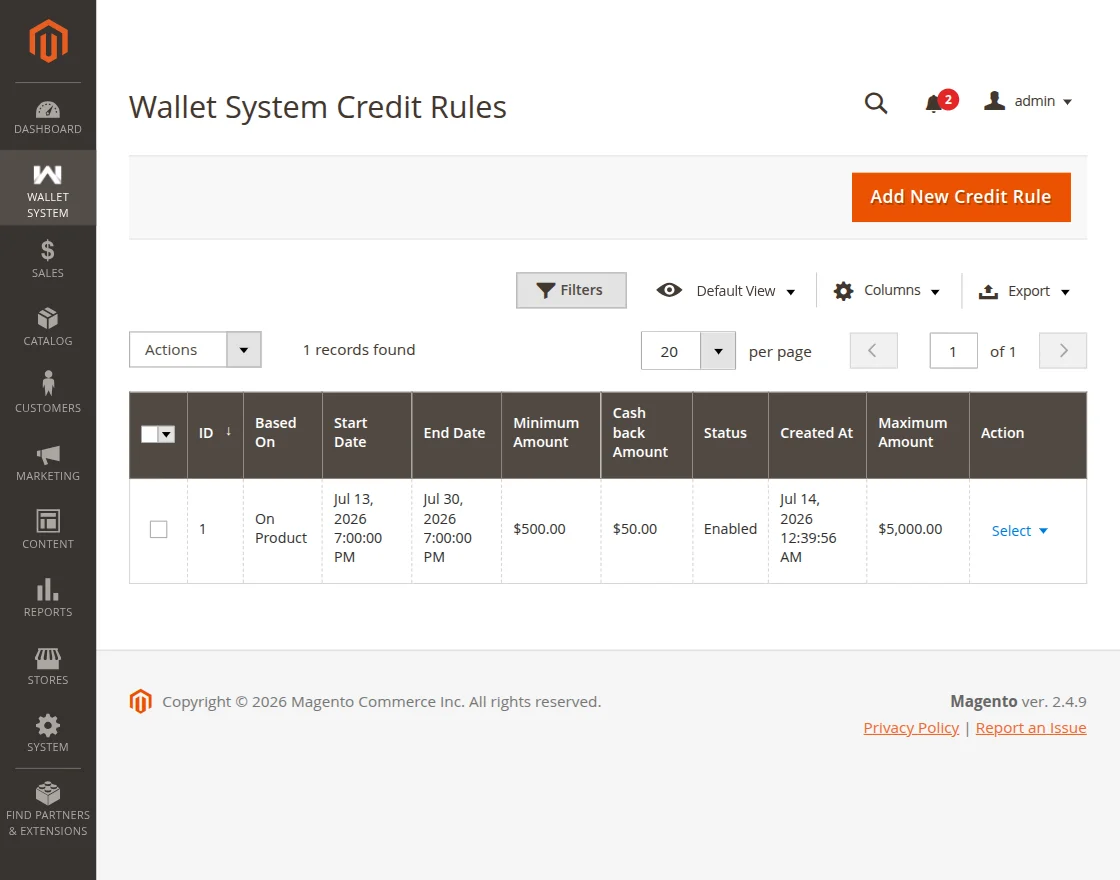Open the Report an Issue link
Image resolution: width=1120 pixels, height=880 pixels.
[1031, 728]
